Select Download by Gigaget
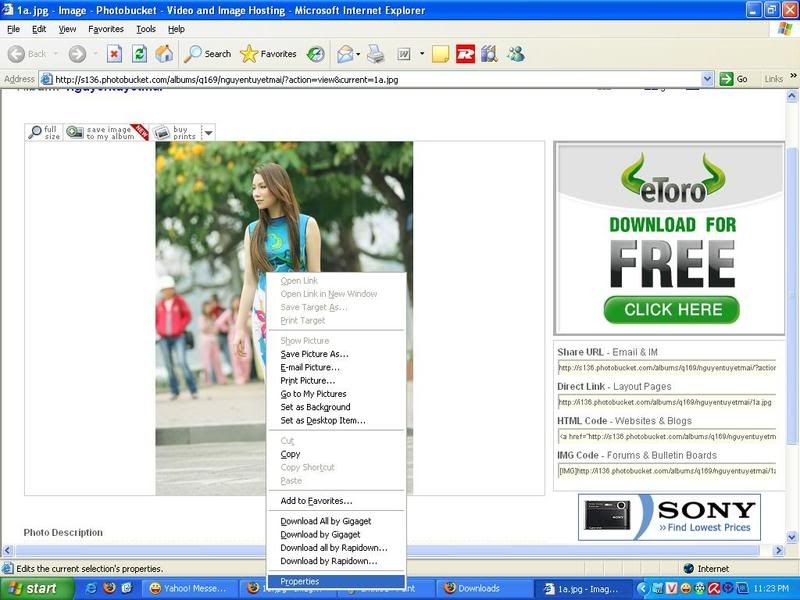The width and height of the screenshot is (800, 600). pos(336,534)
